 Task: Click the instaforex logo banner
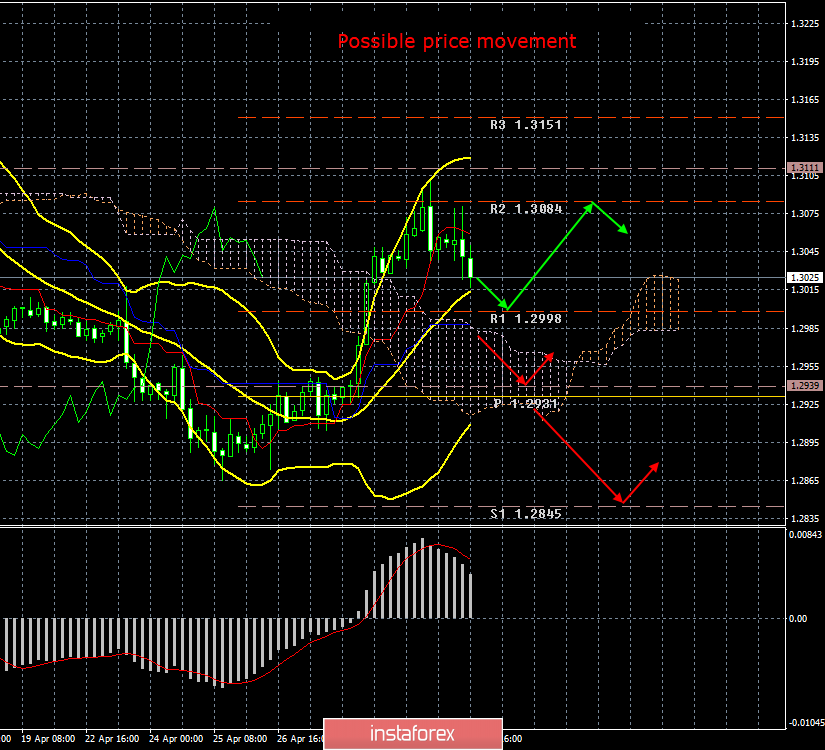tap(412, 734)
